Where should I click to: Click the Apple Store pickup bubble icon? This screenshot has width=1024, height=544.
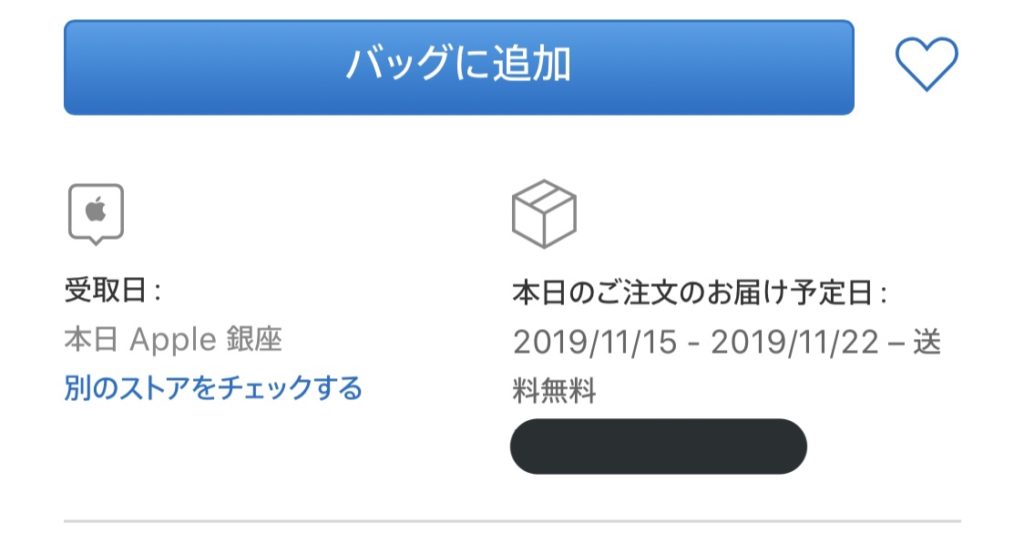[x=96, y=213]
